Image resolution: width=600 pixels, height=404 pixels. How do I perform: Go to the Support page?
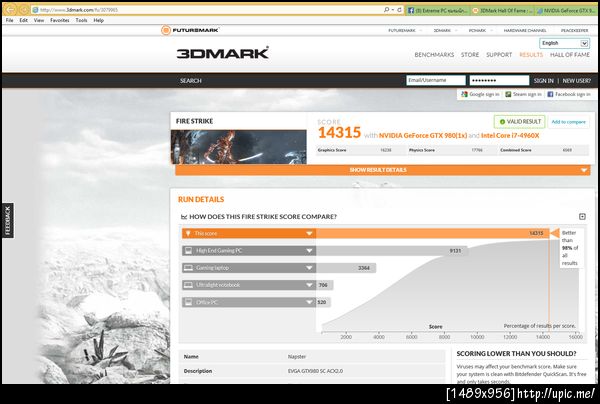pyautogui.click(x=499, y=55)
